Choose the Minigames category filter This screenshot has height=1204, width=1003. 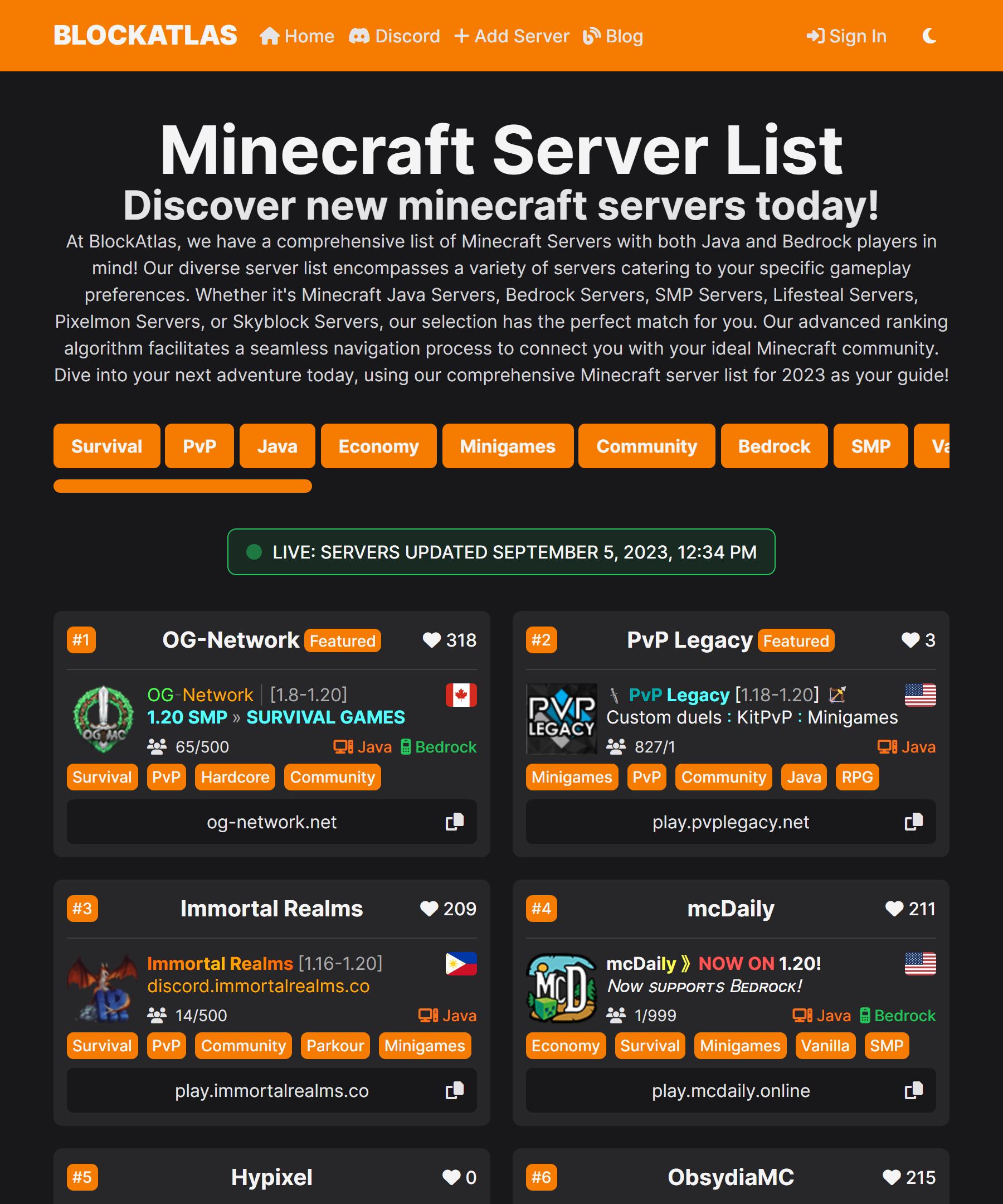click(508, 446)
